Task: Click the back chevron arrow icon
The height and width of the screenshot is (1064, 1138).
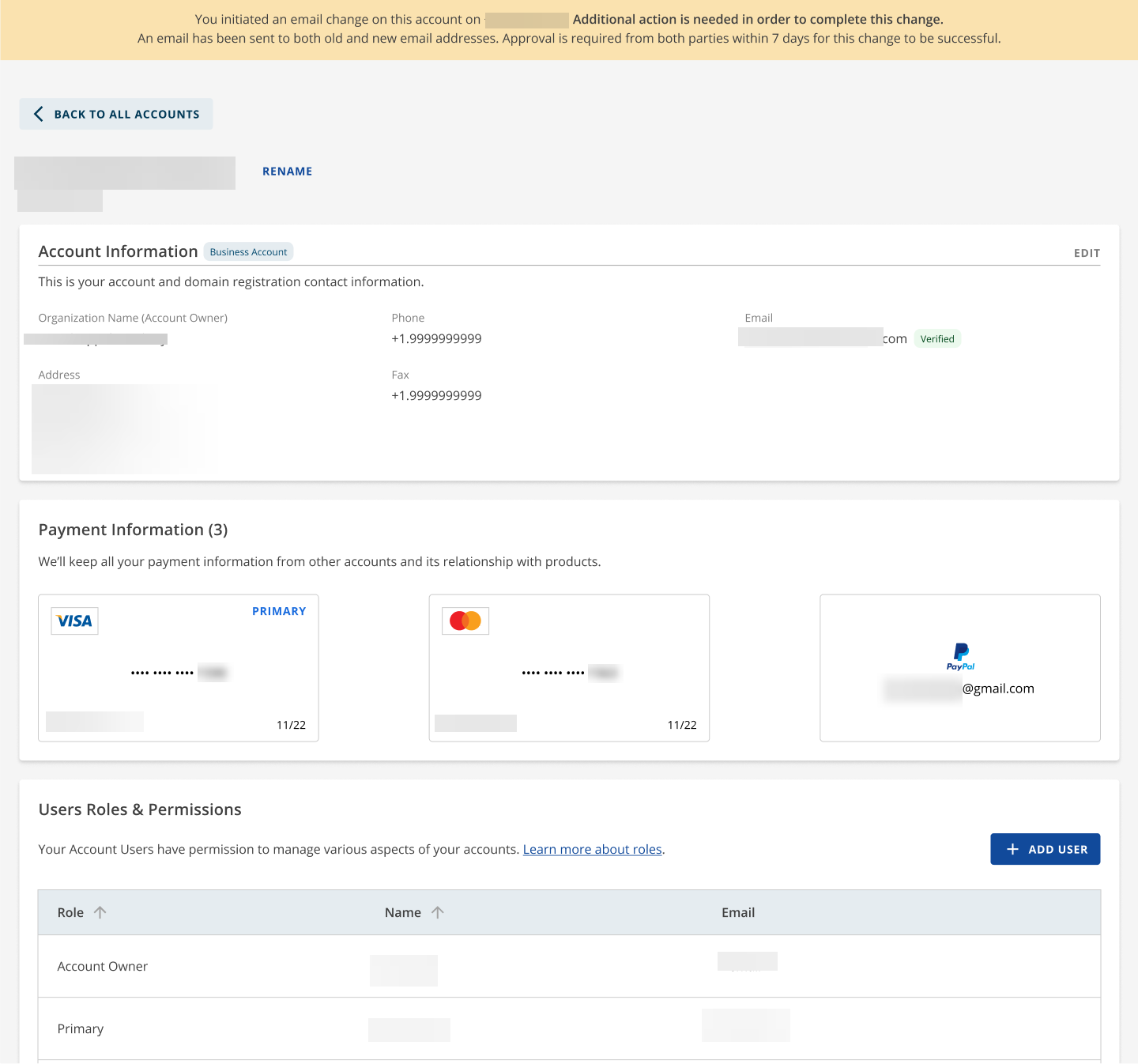Action: click(x=38, y=114)
